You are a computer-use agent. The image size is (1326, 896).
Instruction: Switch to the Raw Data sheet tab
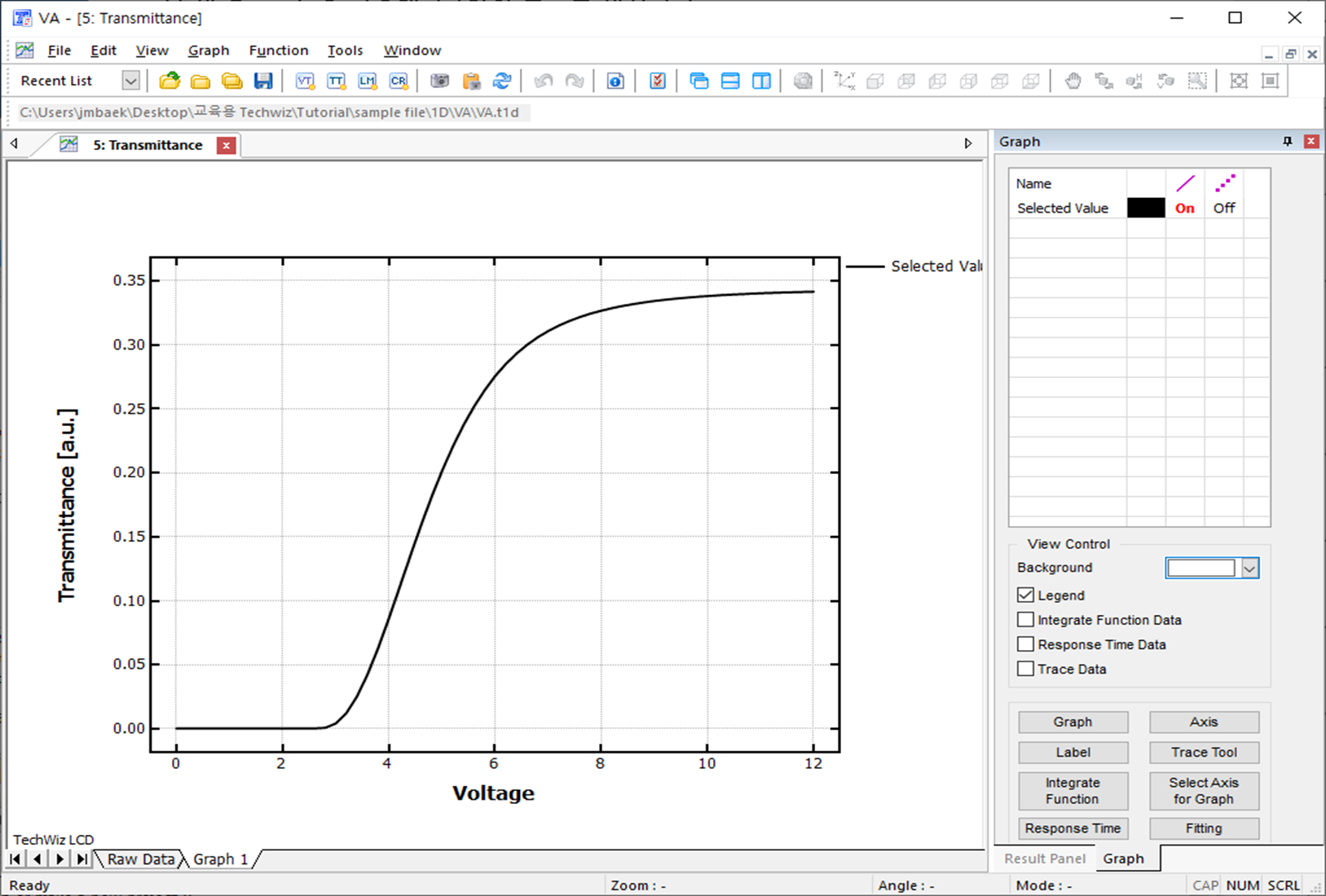click(140, 859)
